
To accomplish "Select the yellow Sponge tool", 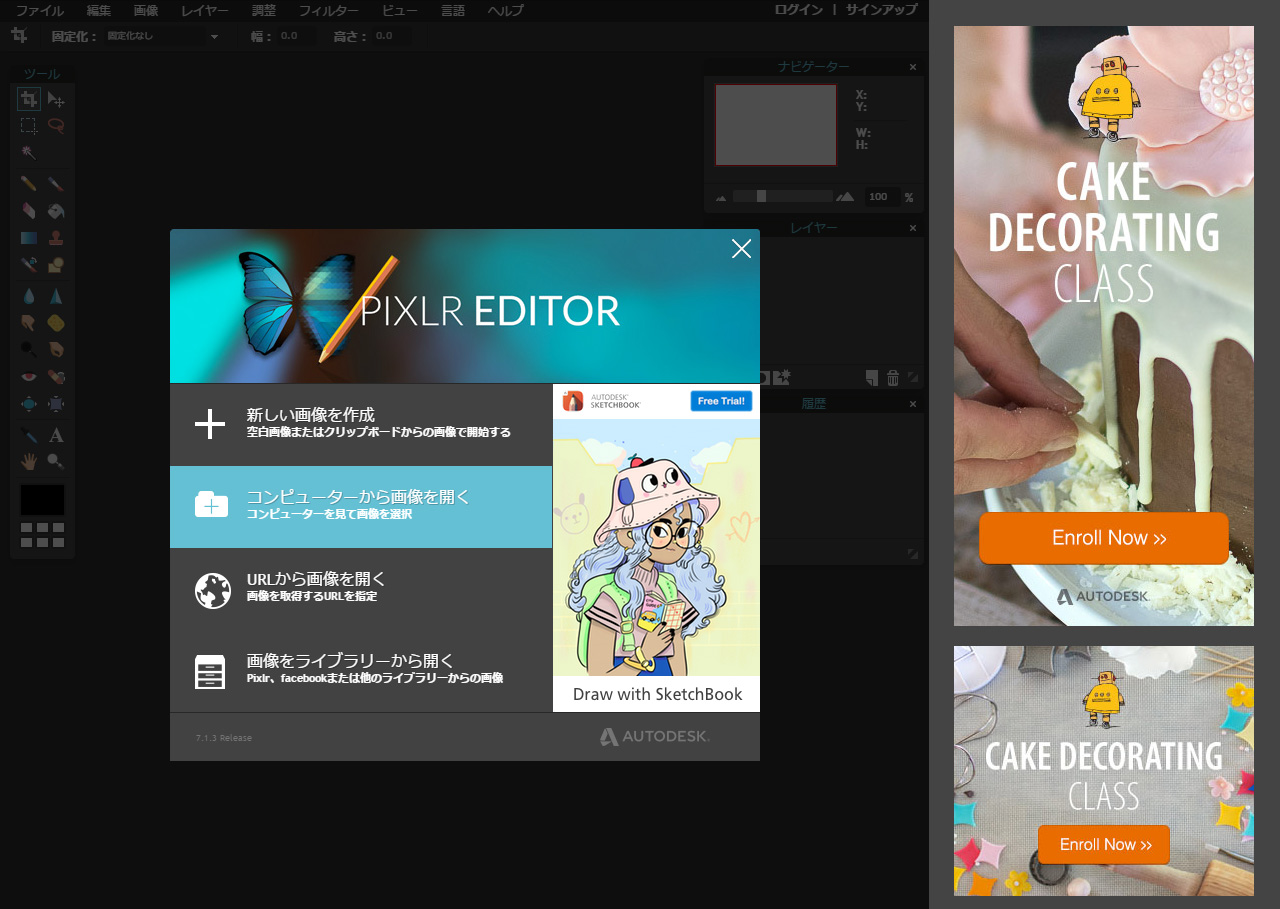I will pos(56,323).
